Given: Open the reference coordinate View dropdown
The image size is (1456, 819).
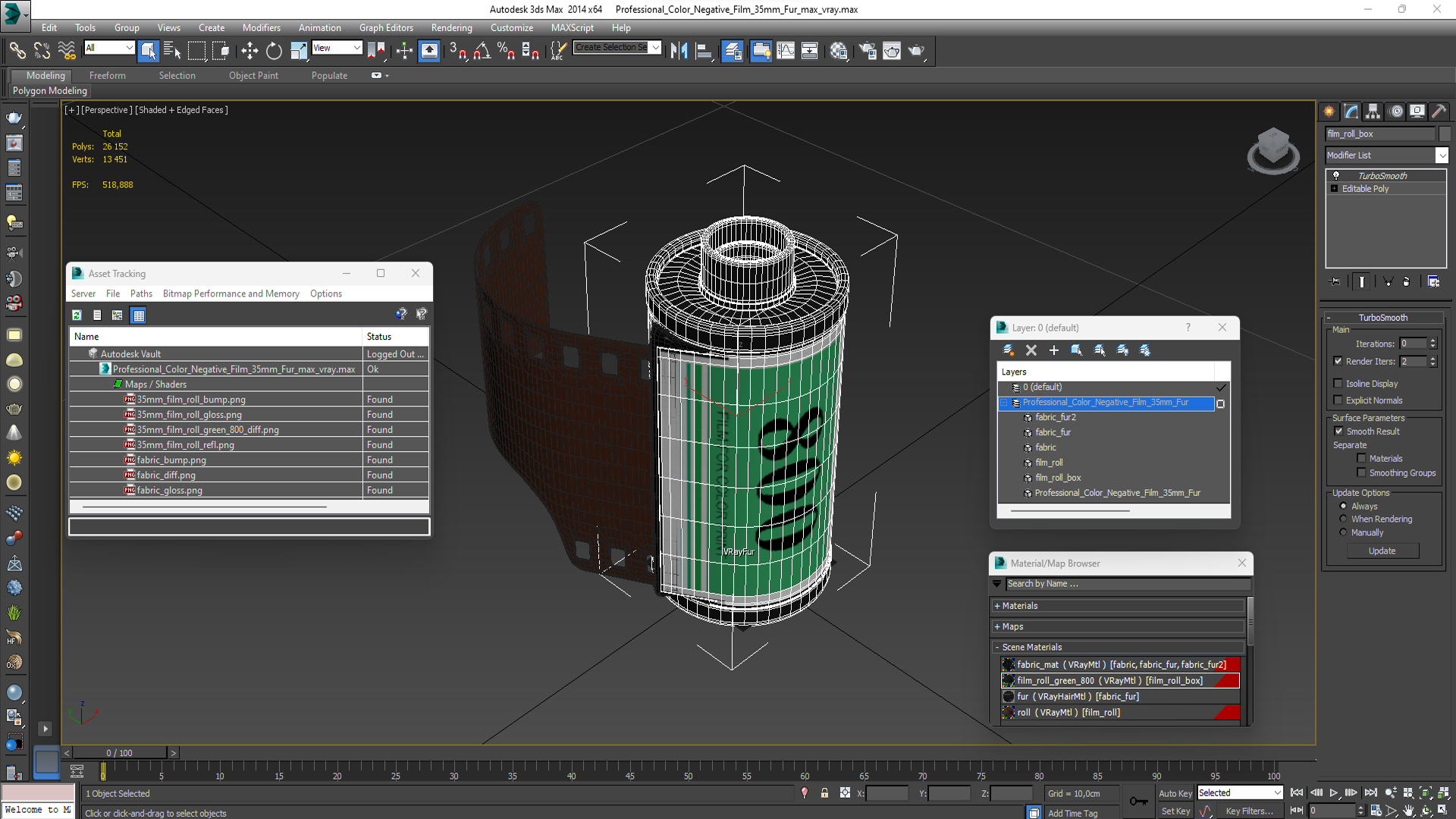Looking at the screenshot, I should pos(337,48).
